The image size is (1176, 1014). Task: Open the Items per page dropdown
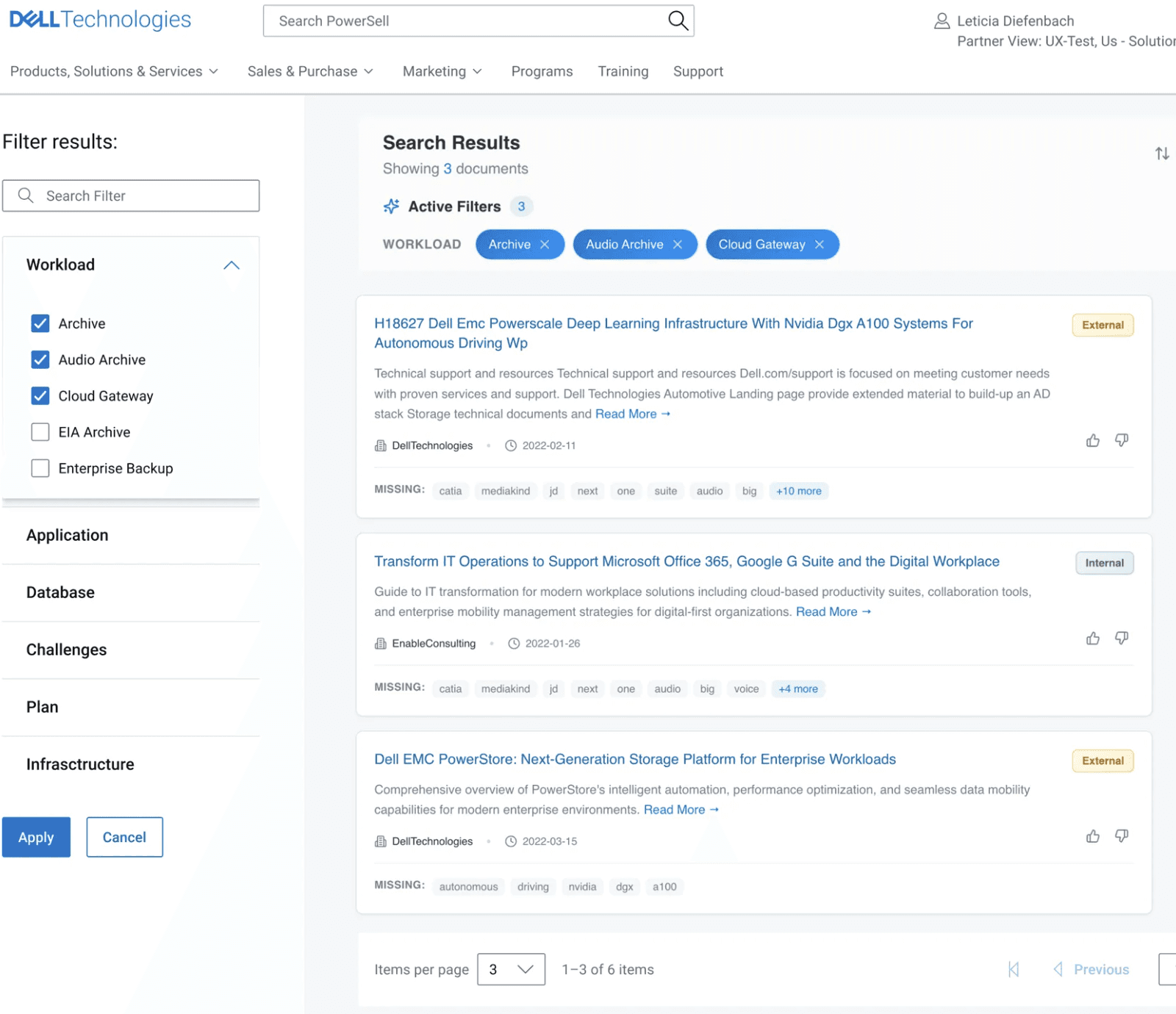click(511, 969)
